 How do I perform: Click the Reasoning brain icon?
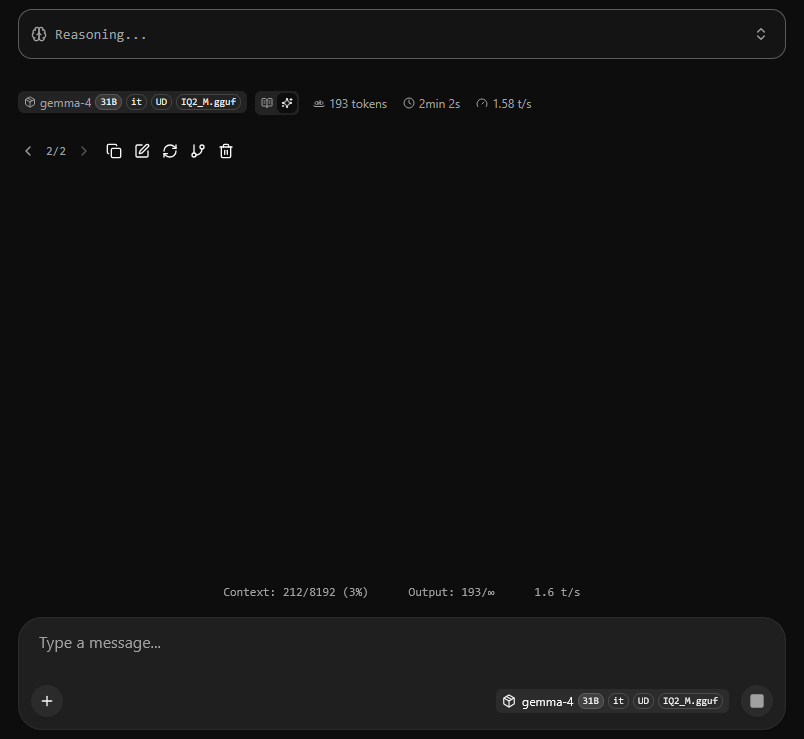coord(39,34)
